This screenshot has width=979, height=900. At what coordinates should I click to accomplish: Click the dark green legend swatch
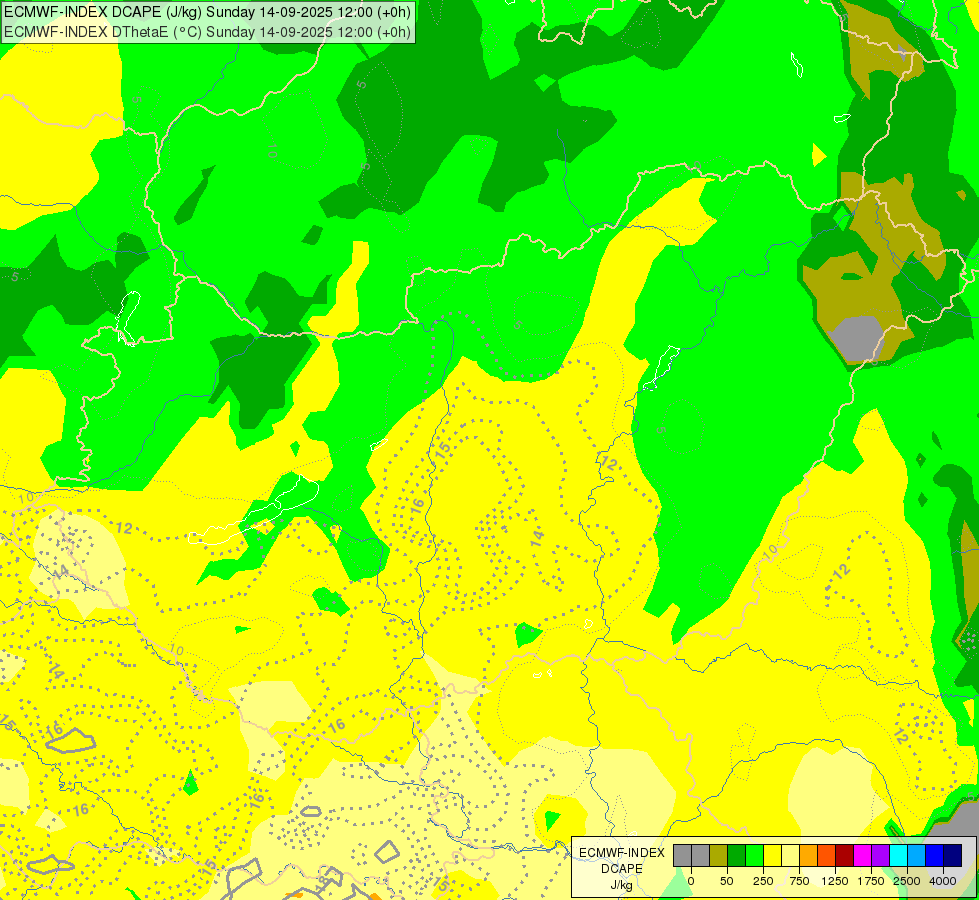pyautogui.click(x=737, y=855)
